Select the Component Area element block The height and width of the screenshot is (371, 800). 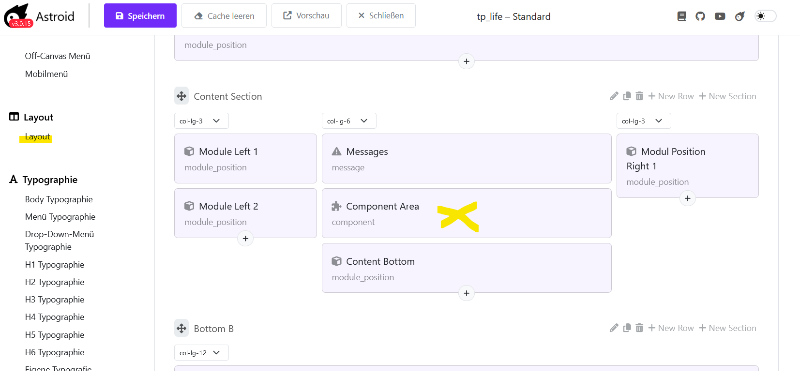click(x=466, y=213)
